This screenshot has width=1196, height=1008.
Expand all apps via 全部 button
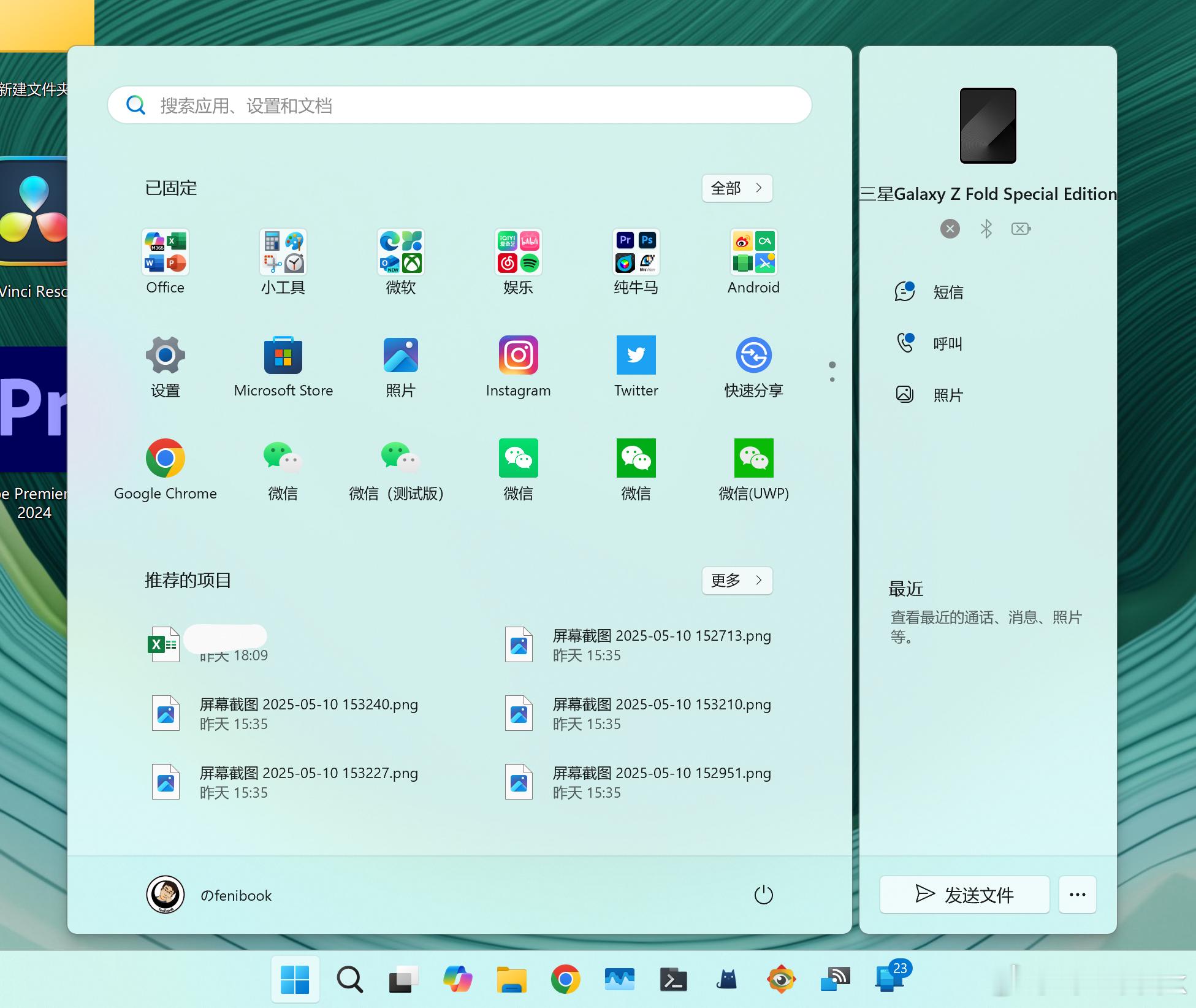pos(737,188)
